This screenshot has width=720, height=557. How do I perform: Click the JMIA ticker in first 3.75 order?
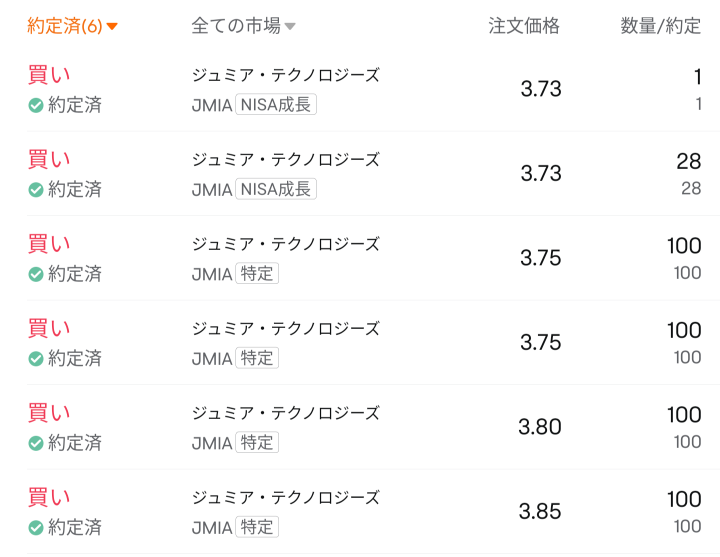click(212, 275)
